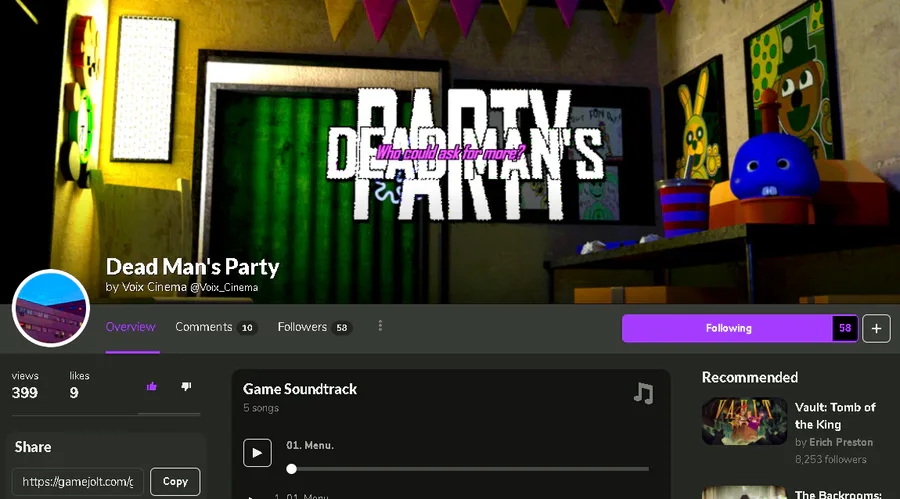The height and width of the screenshot is (499, 900).
Task: Open the Followers tab
Action: coord(315,327)
